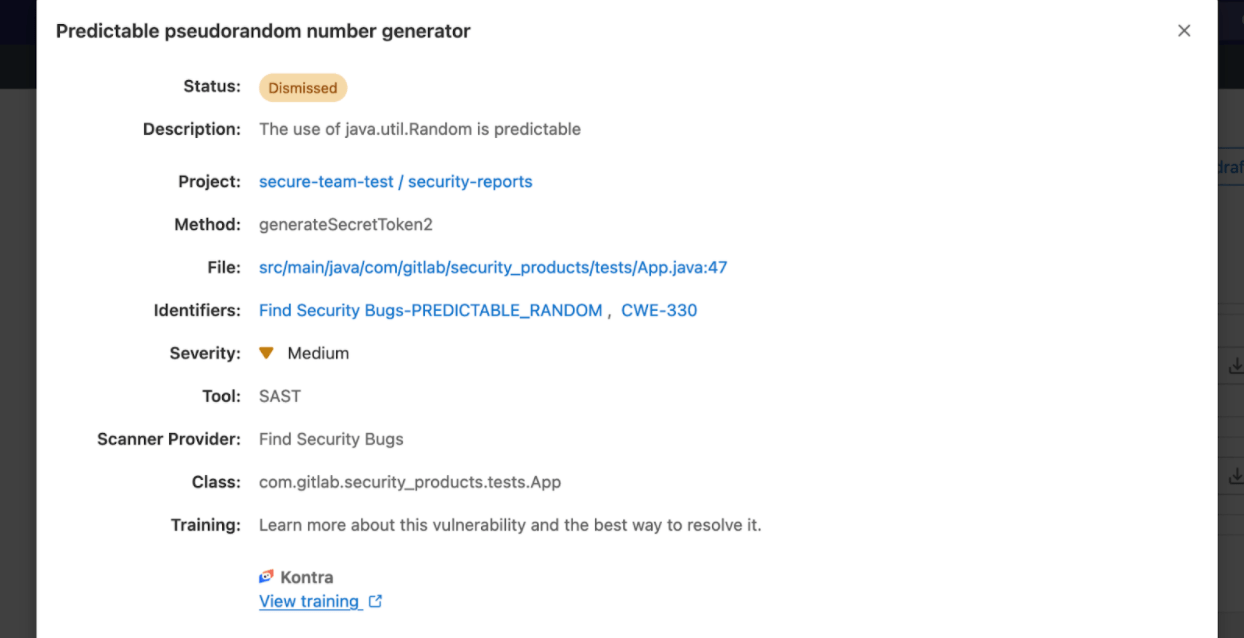This screenshot has height=638, width=1244.
Task: Close the vulnerability details dialog with the X
Action: pyautogui.click(x=1184, y=31)
